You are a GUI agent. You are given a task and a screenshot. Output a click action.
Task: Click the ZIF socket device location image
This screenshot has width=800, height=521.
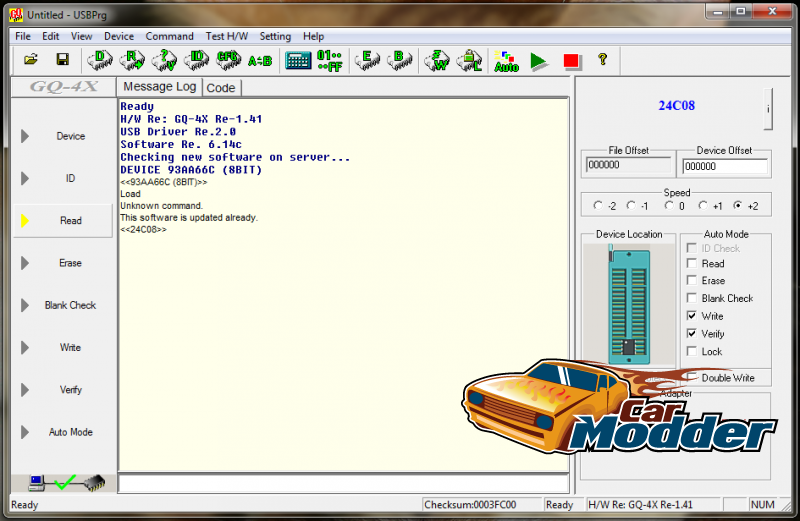(629, 305)
